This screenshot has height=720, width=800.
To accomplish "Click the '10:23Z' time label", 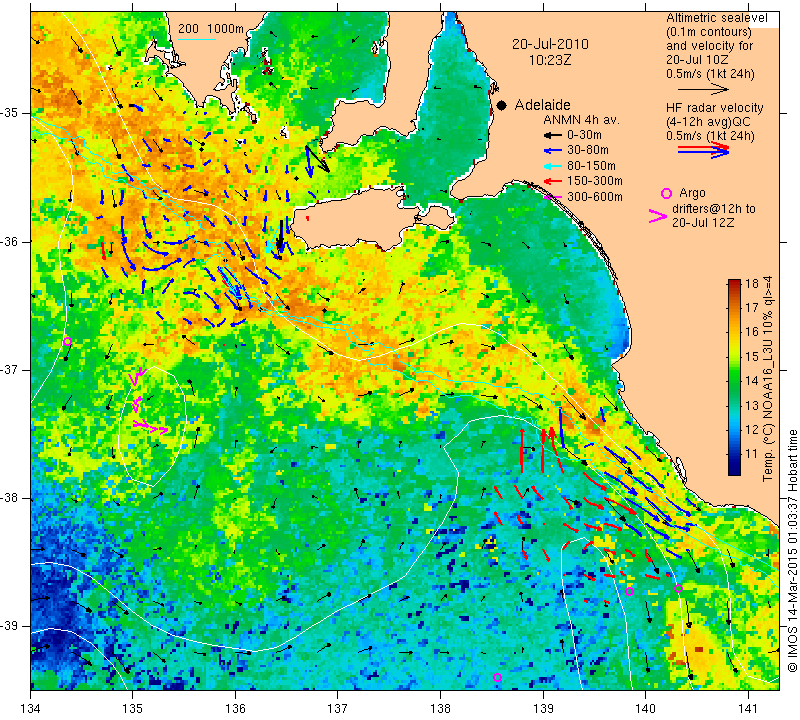I will (x=550, y=60).
